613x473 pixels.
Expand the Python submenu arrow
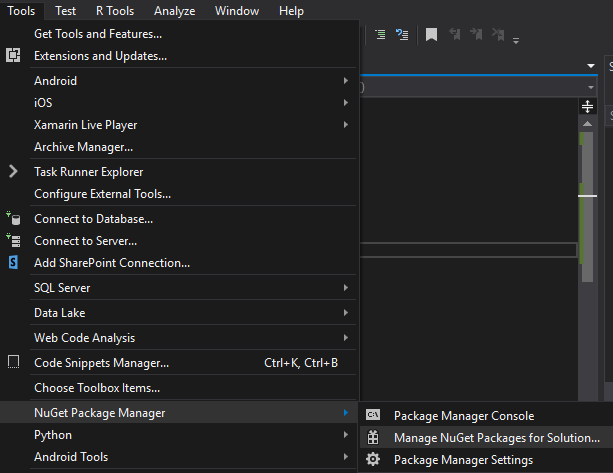click(346, 434)
